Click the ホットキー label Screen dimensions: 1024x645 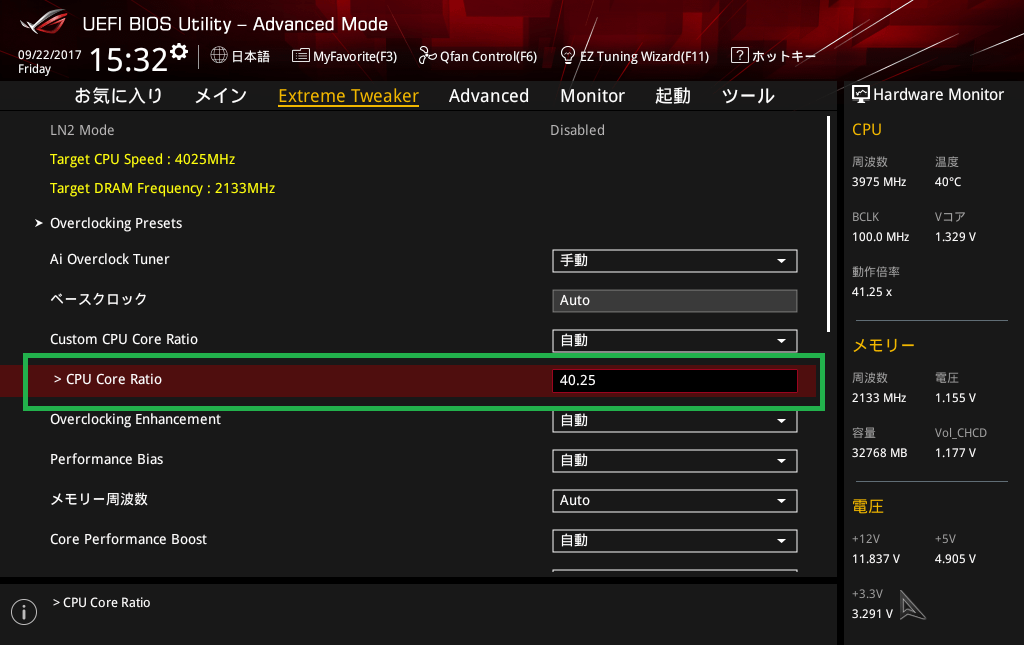click(x=784, y=56)
